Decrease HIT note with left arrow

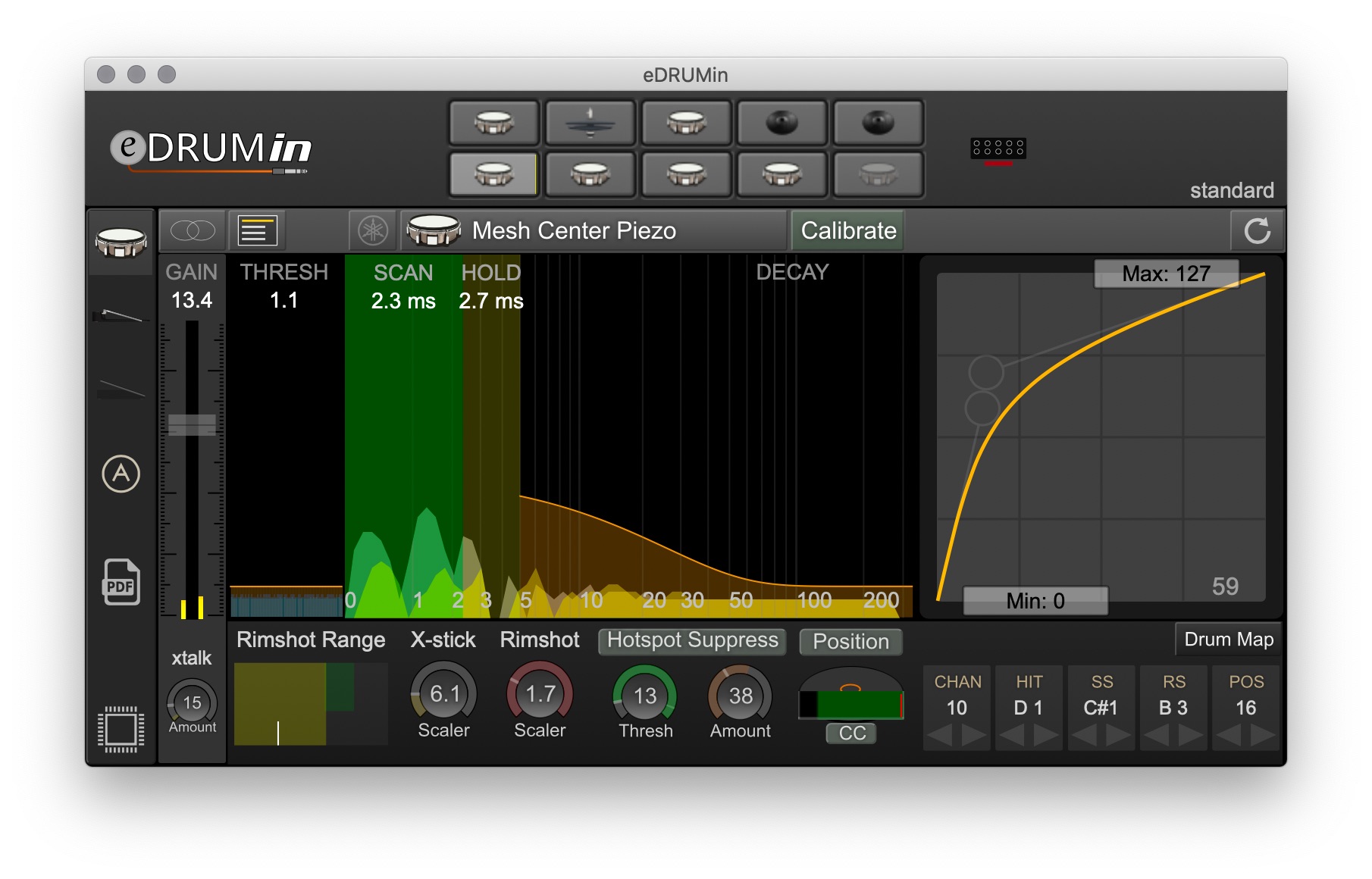point(1012,735)
